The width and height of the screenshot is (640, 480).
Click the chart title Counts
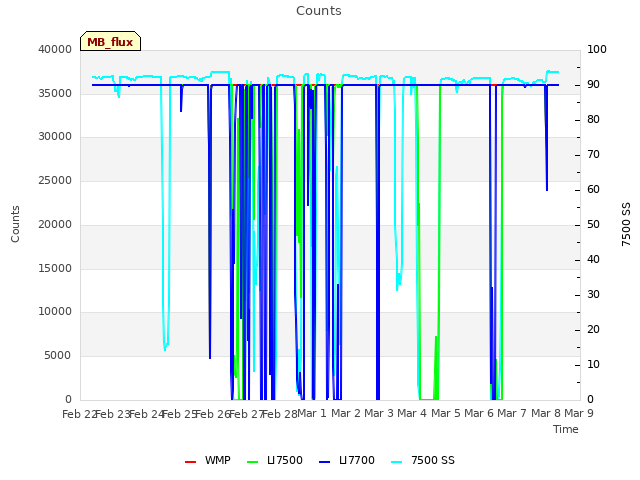click(319, 11)
